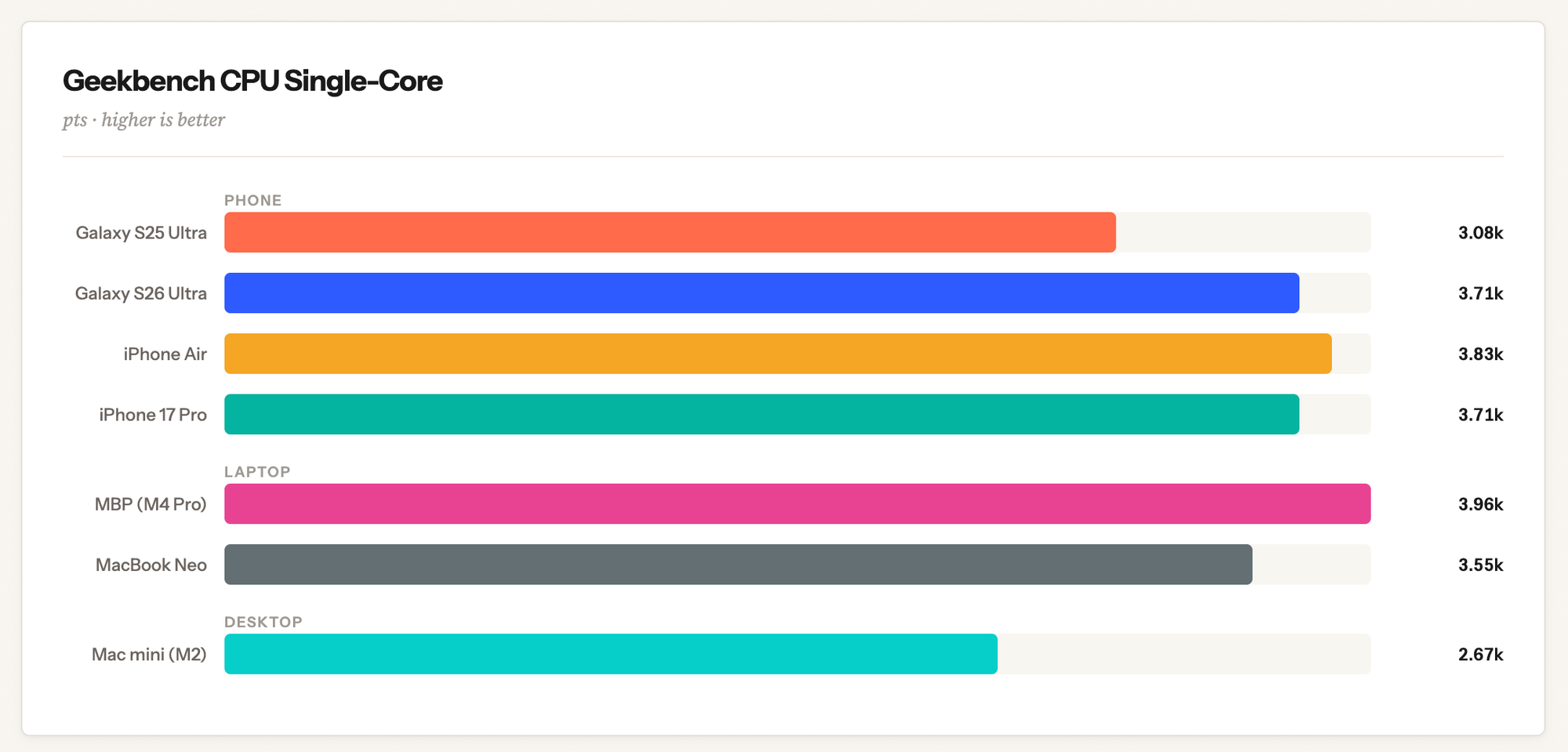1568x752 pixels.
Task: Select the MacBook Neo row label
Action: [x=151, y=565]
